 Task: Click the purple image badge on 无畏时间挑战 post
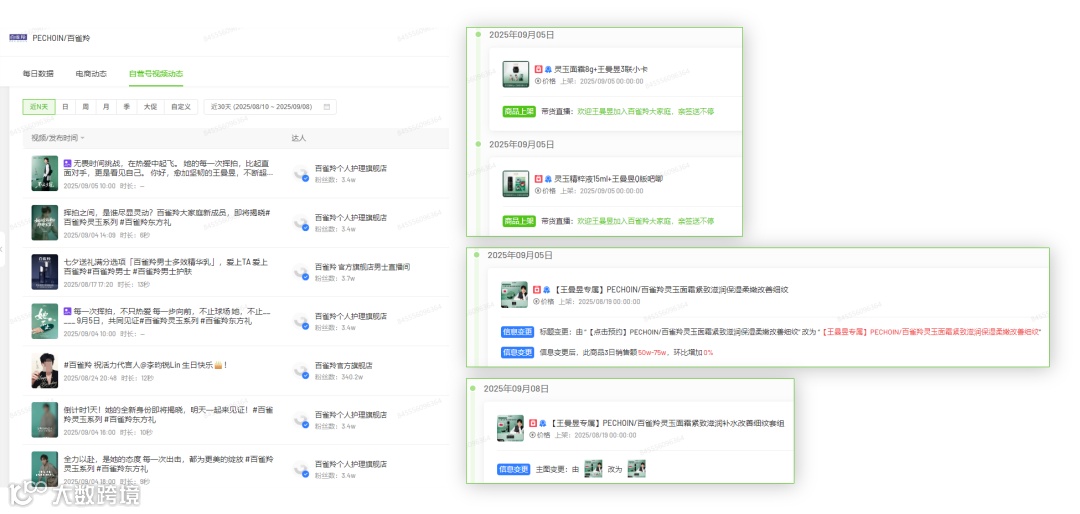tap(67, 163)
